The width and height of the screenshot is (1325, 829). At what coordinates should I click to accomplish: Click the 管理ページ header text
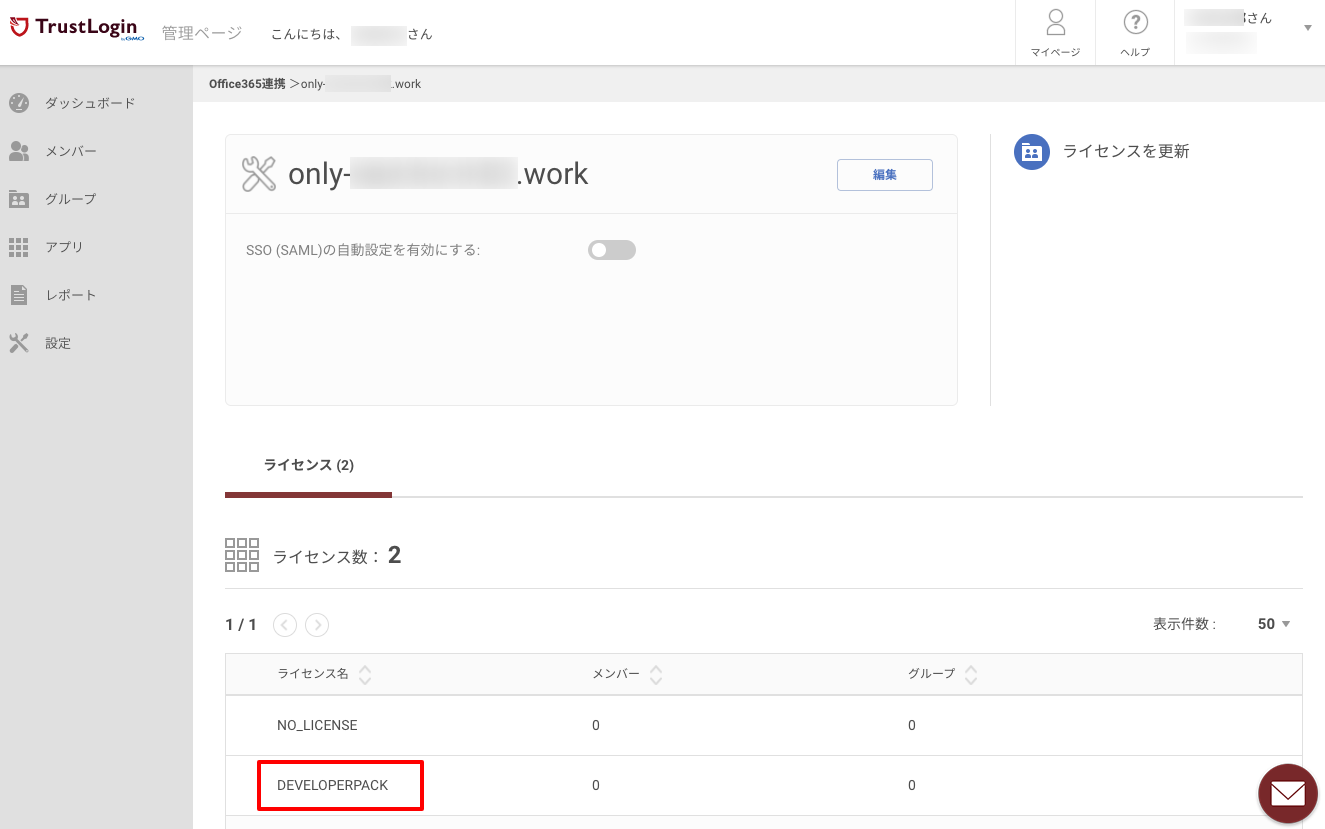click(202, 33)
